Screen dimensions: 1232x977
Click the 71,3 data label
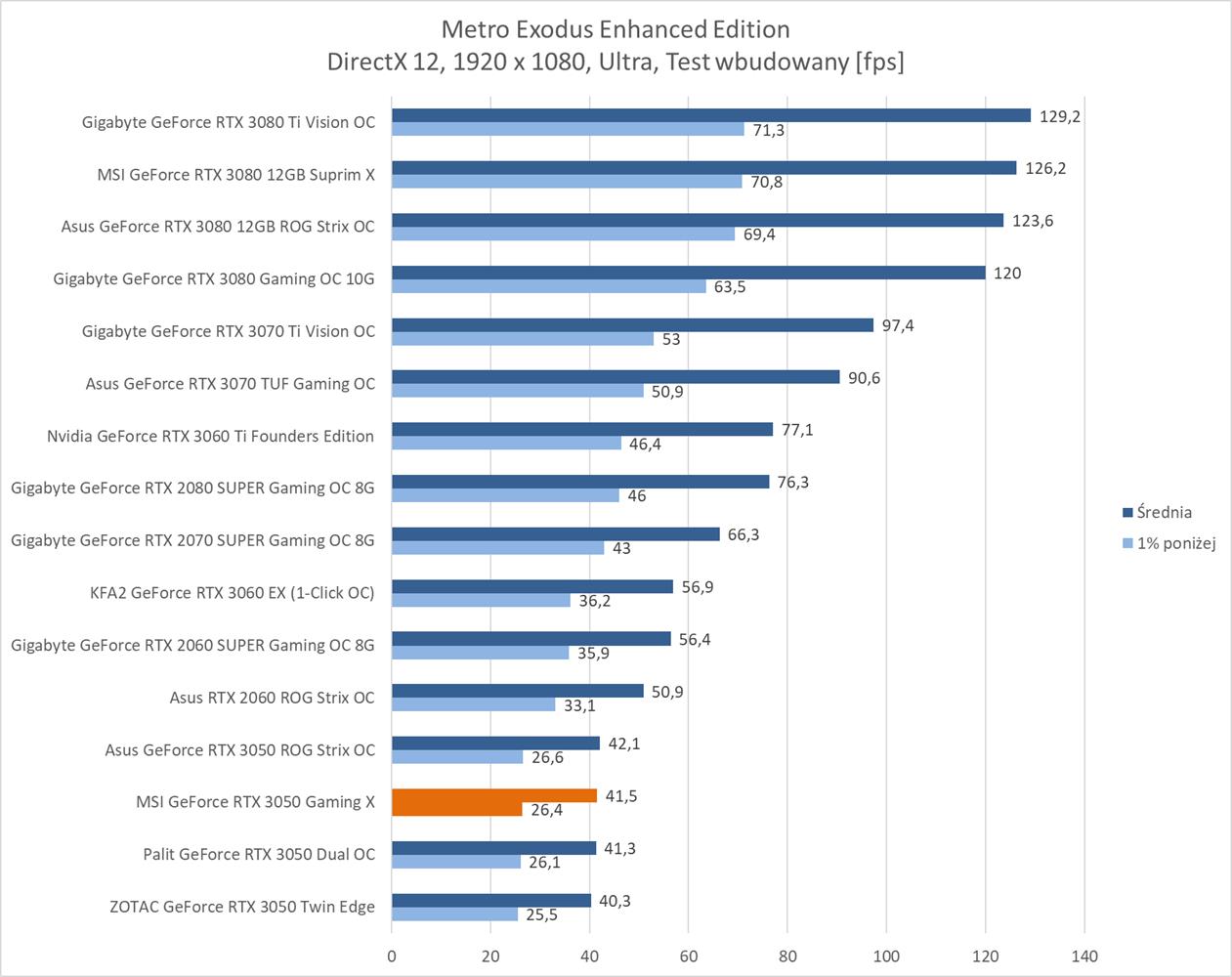pos(768,130)
